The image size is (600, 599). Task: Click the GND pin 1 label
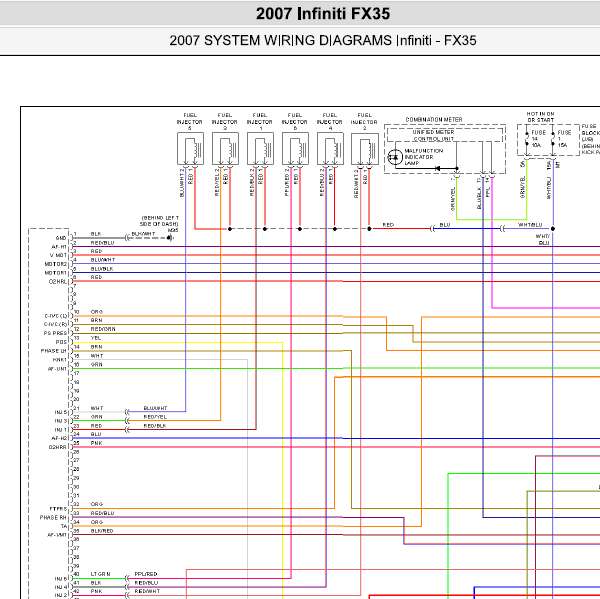coord(61,238)
